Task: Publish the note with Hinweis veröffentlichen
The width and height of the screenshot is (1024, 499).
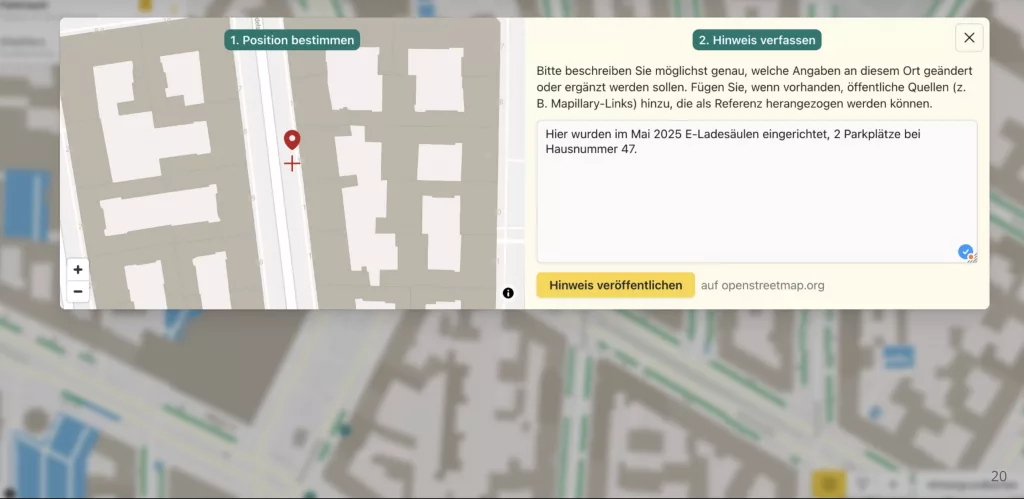Action: point(615,285)
